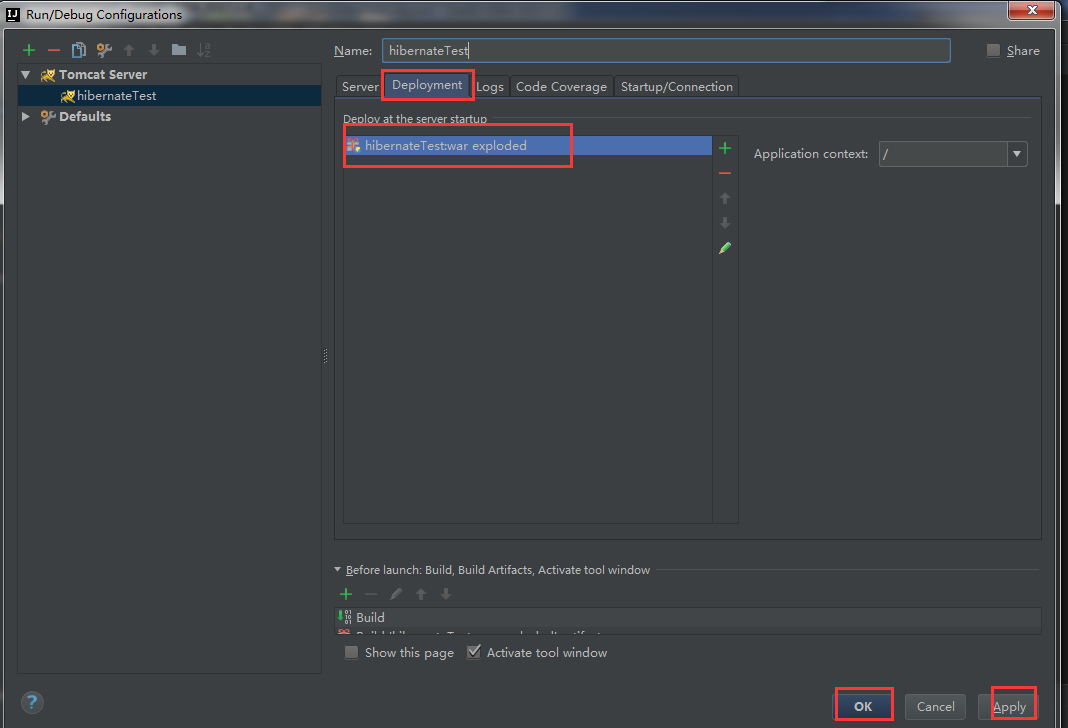Move configuration down in left toolbar
This screenshot has width=1068, height=728.
point(154,50)
